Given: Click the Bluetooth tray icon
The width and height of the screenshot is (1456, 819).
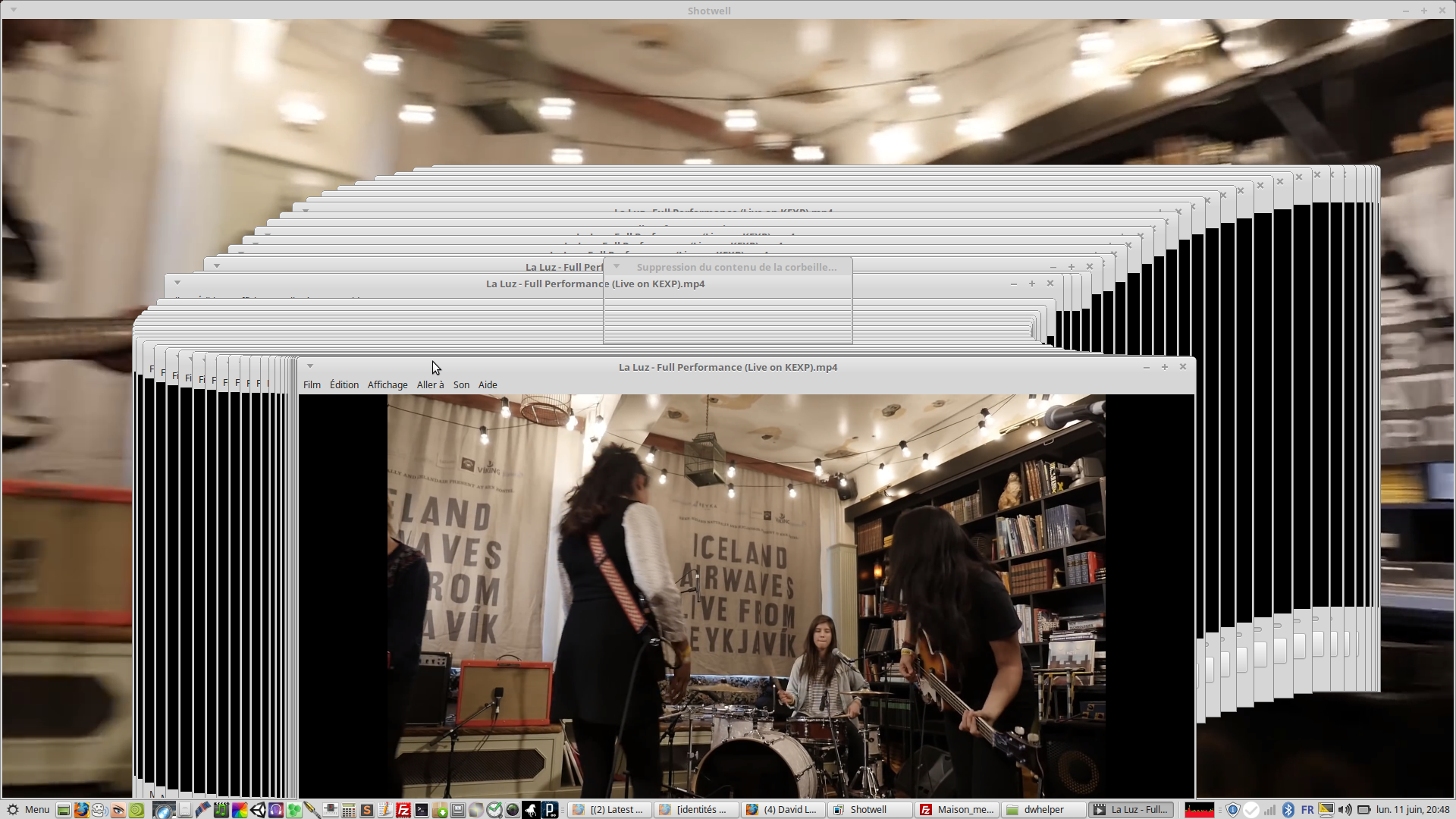Looking at the screenshot, I should 1288,810.
